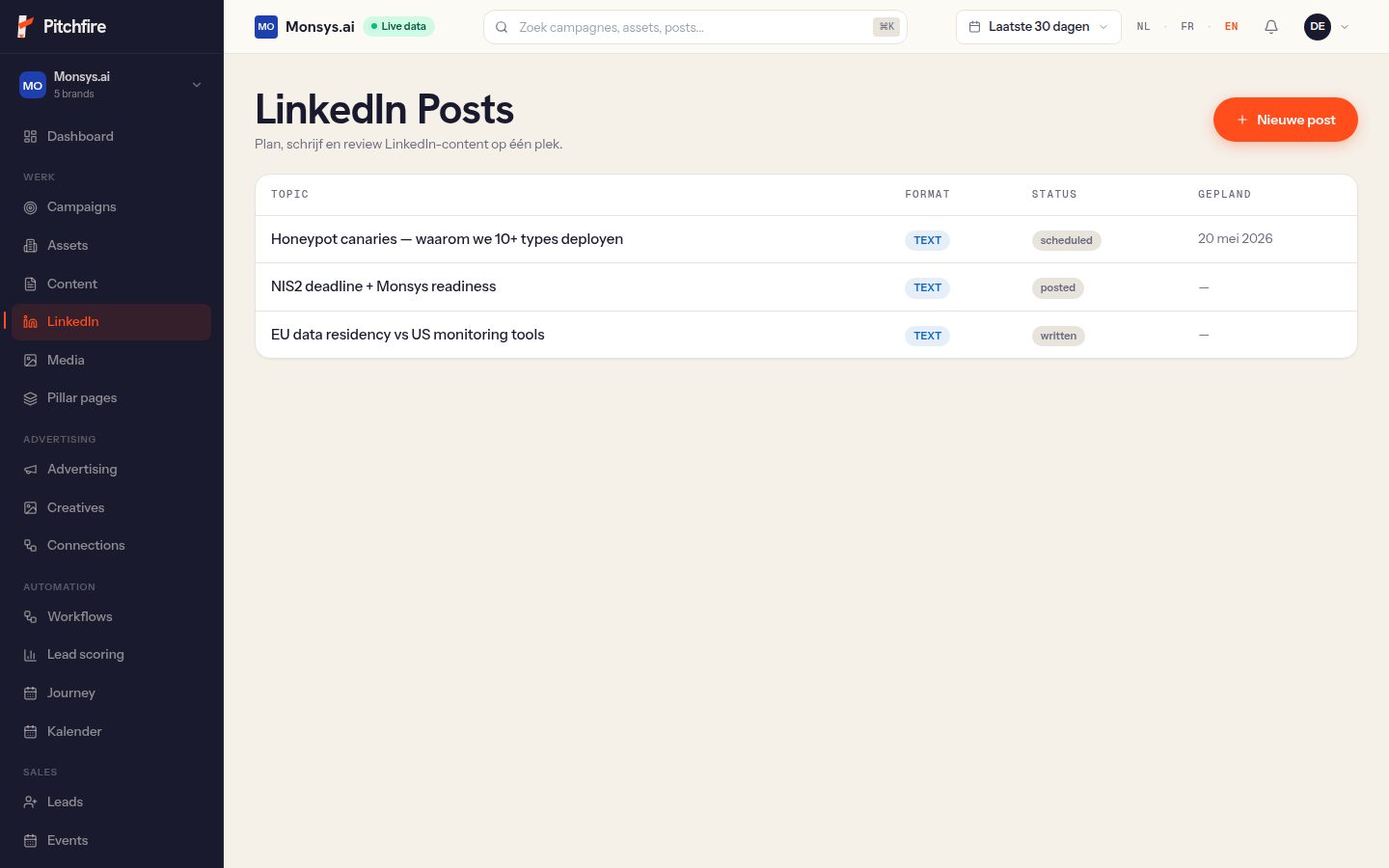The image size is (1389, 868).
Task: Click the Kalender calendar icon
Action: pos(31,732)
